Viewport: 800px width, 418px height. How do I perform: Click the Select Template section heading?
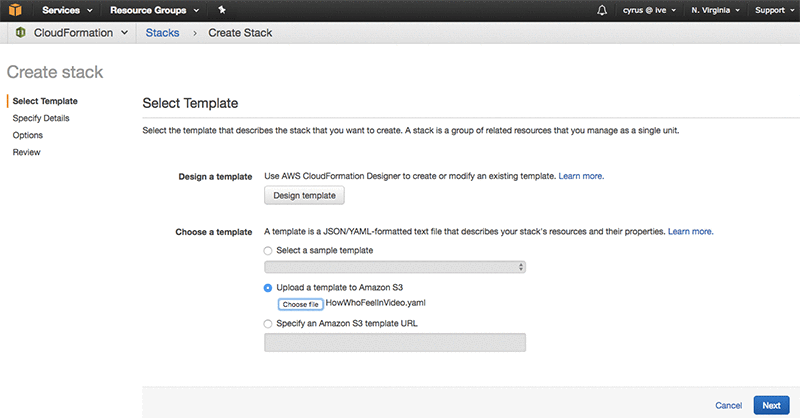190,103
